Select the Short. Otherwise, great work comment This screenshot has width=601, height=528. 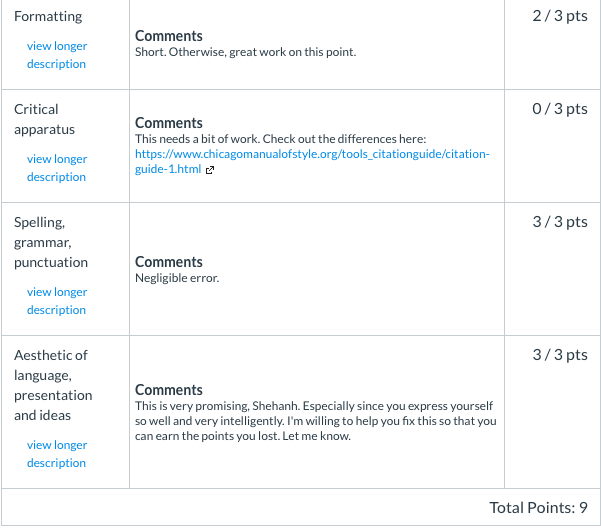click(x=245, y=52)
